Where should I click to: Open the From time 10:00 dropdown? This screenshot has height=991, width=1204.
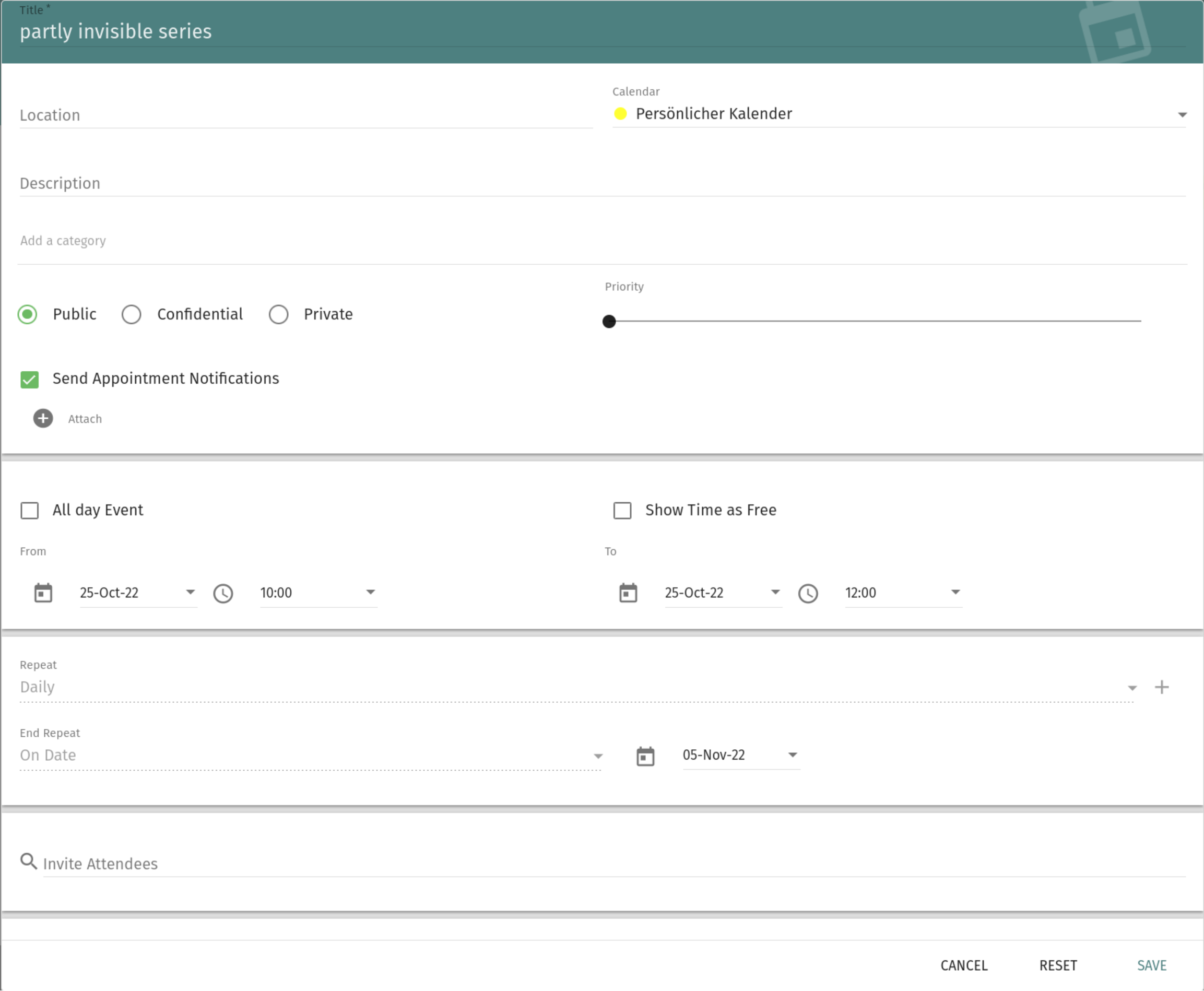point(318,593)
